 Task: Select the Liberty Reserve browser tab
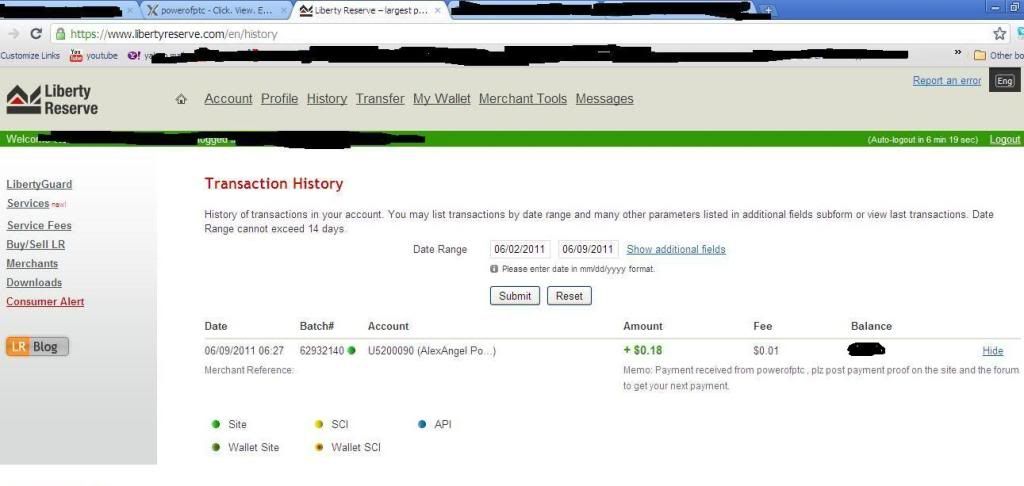[369, 11]
